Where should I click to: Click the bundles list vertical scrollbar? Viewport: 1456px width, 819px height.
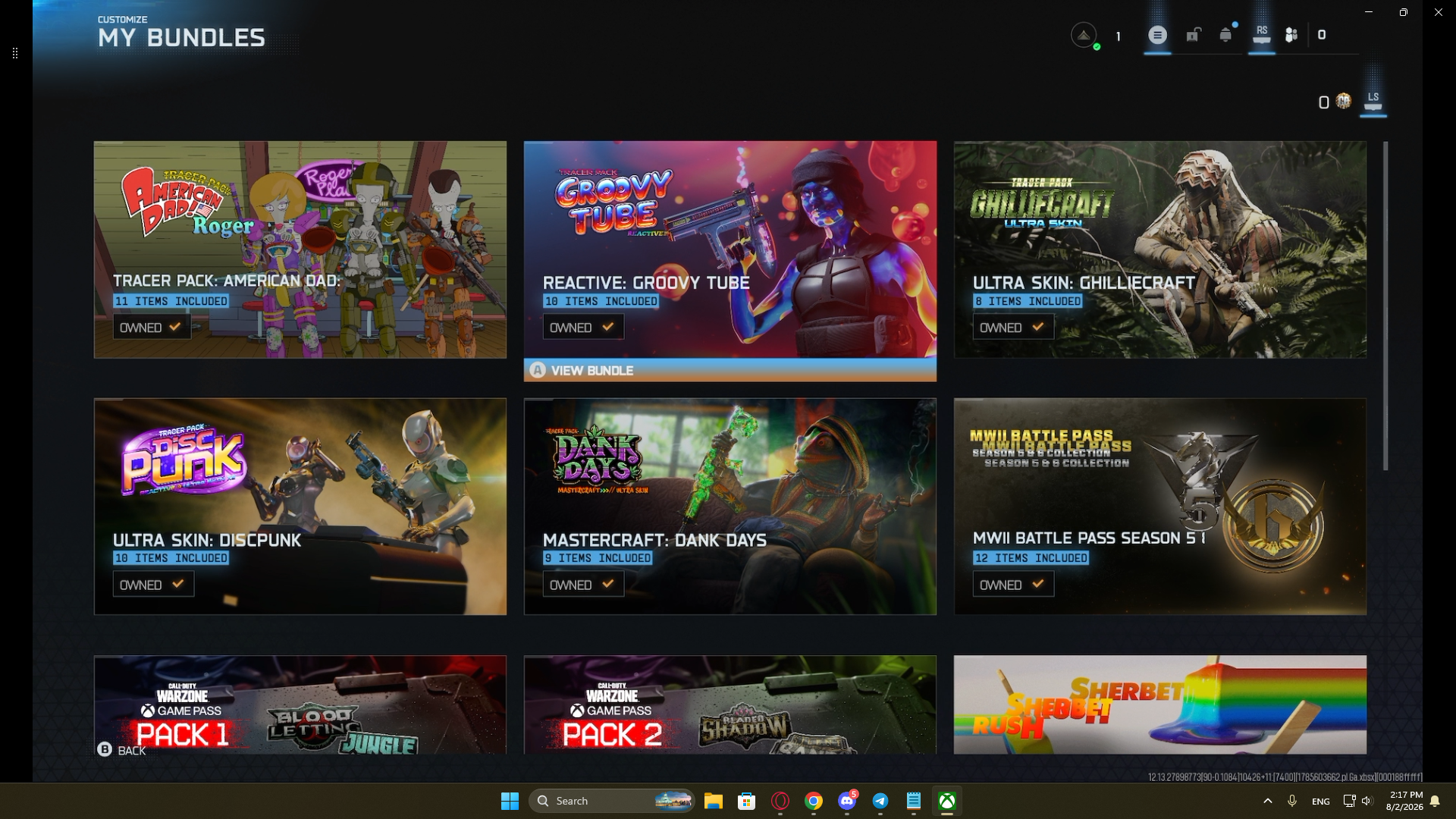click(x=1385, y=306)
